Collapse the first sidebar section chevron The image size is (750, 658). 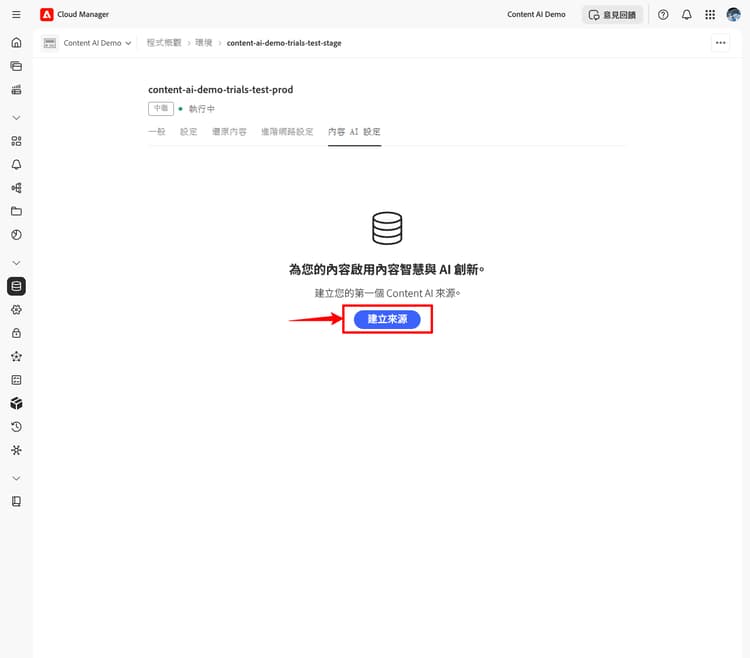point(16,118)
